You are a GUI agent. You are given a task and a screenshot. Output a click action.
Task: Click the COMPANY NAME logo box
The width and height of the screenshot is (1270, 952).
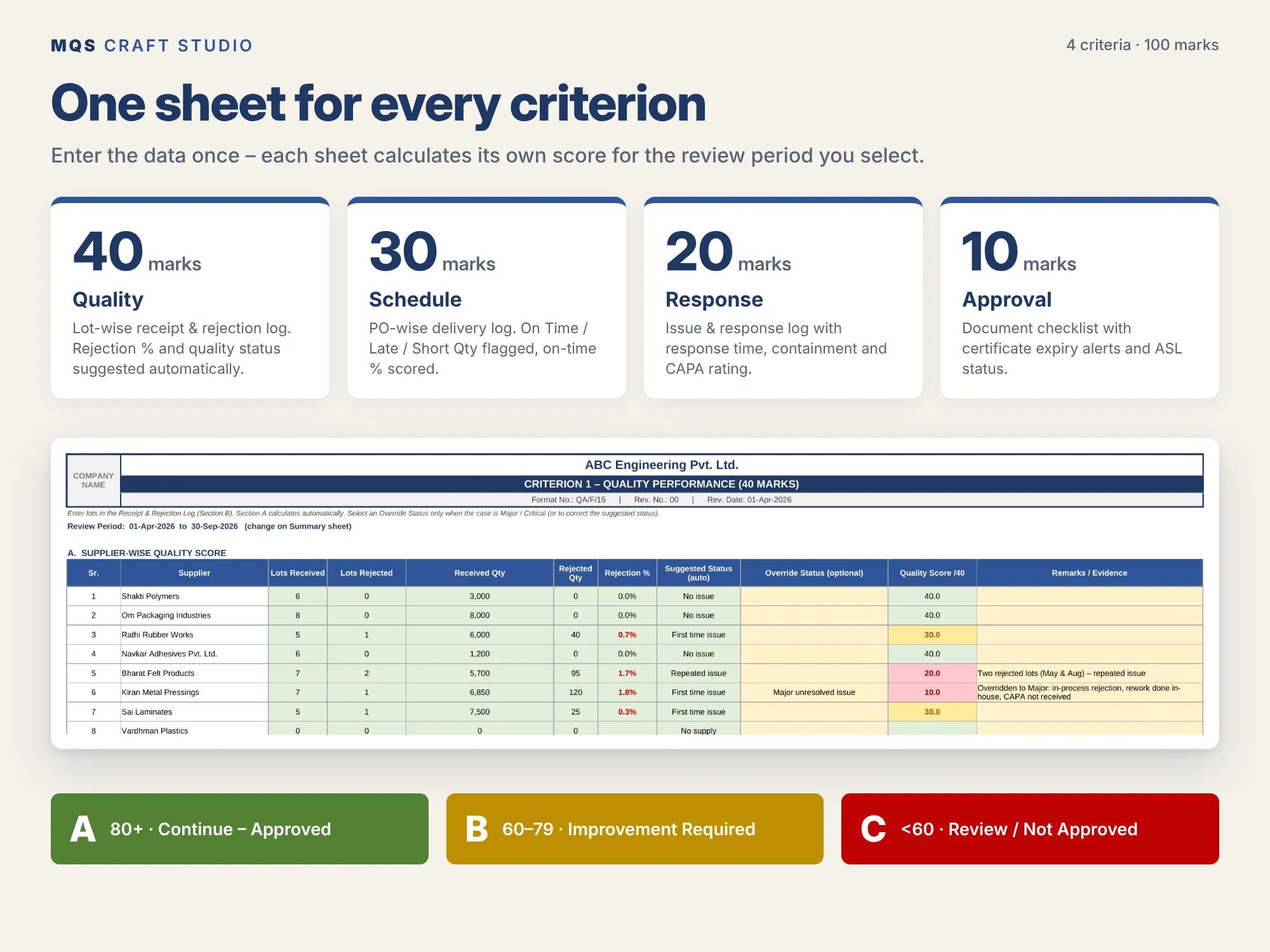tap(93, 480)
